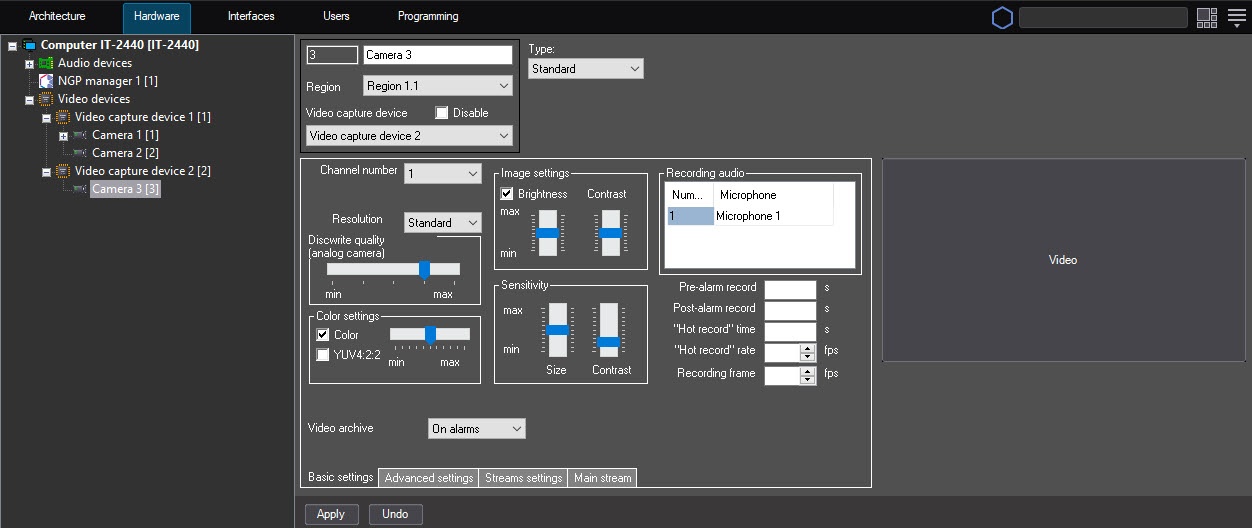Click the Computer IT-2440 monitor icon
Viewport: 1252px width, 528px height.
(x=29, y=45)
